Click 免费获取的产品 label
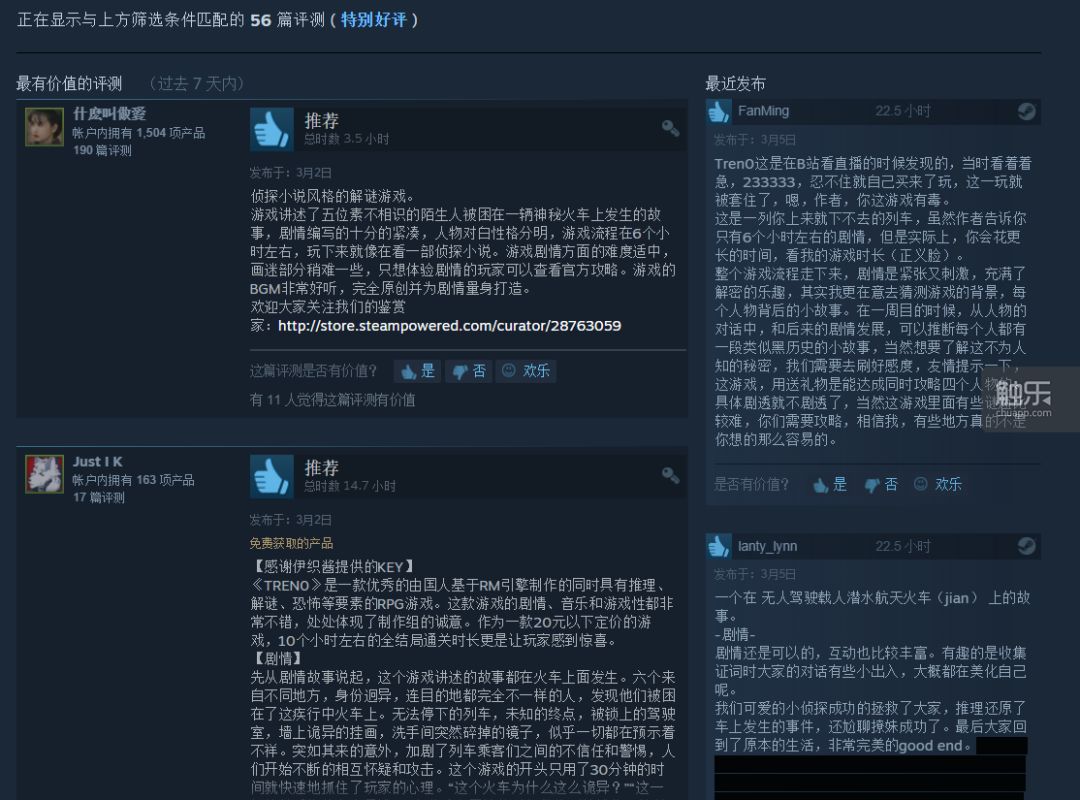This screenshot has height=800, width=1080. click(291, 544)
